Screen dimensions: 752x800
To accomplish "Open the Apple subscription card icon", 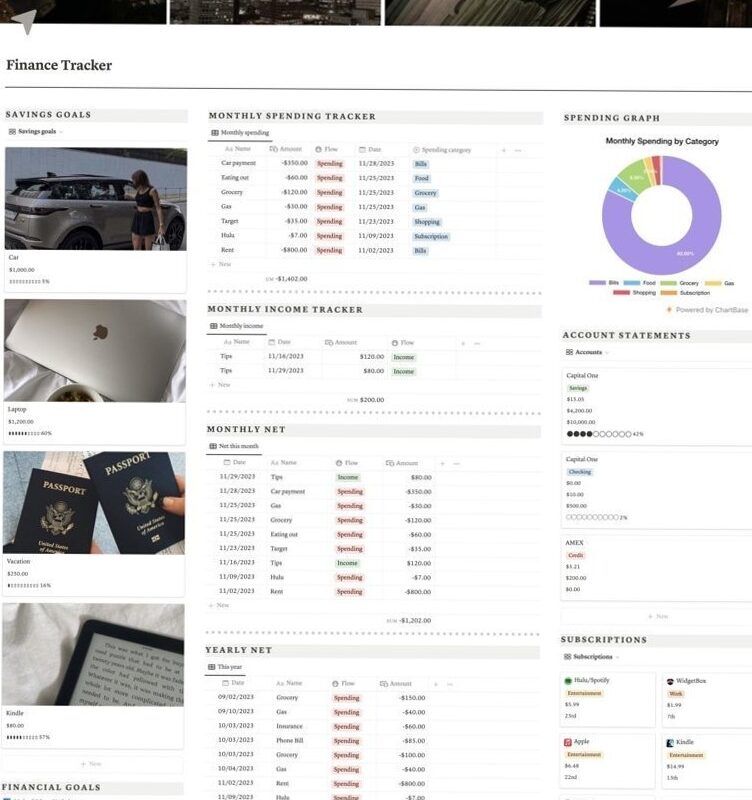I will pos(567,742).
